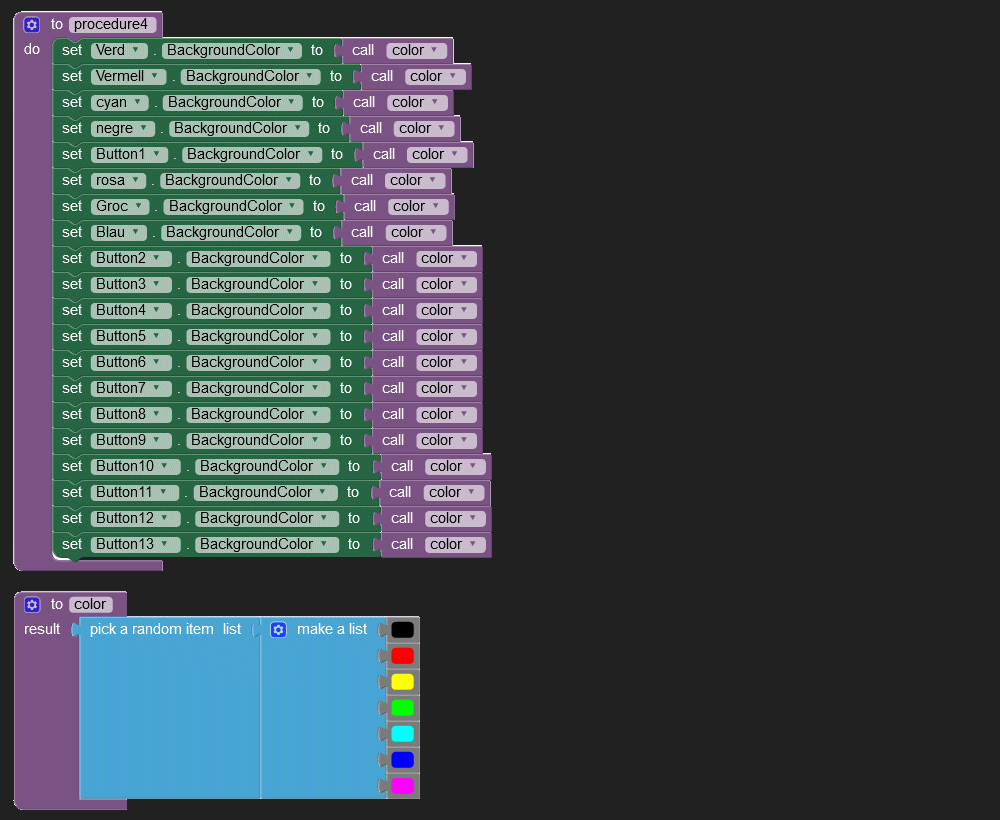
Task: Click the magenta color swatch
Action: tap(402, 786)
